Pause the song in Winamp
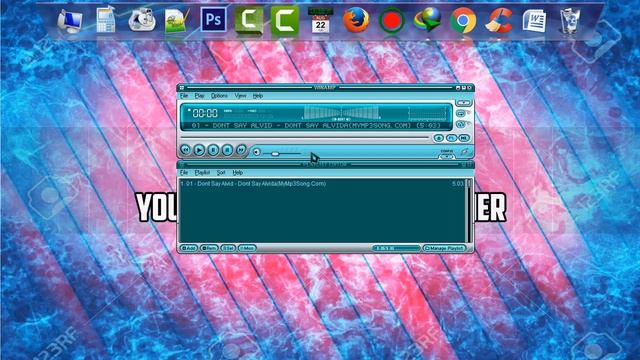Image resolution: width=640 pixels, height=360 pixels. (x=213, y=150)
